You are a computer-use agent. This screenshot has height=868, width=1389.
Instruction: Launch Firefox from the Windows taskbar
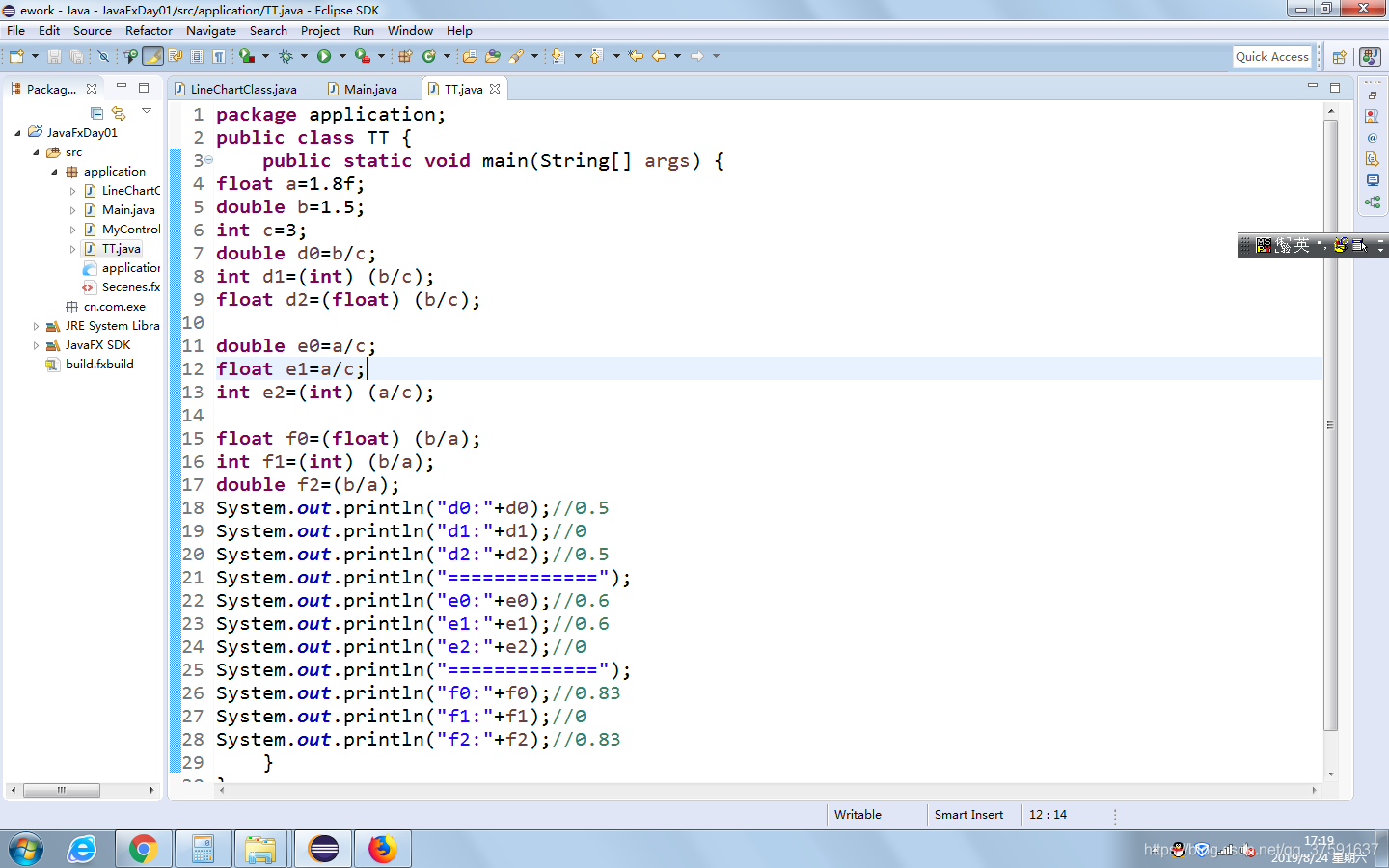(x=383, y=849)
